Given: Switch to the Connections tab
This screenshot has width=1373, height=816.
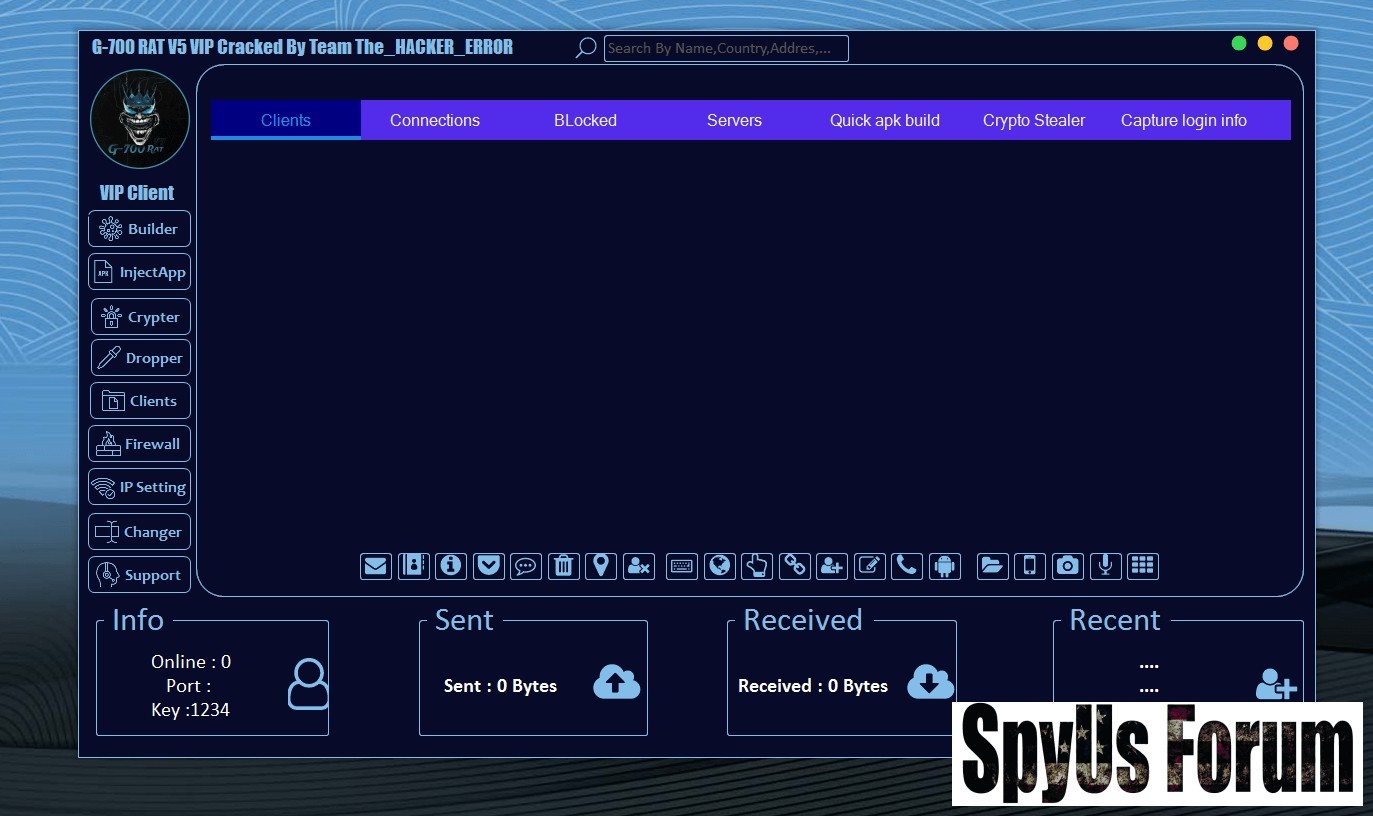Looking at the screenshot, I should click(435, 120).
